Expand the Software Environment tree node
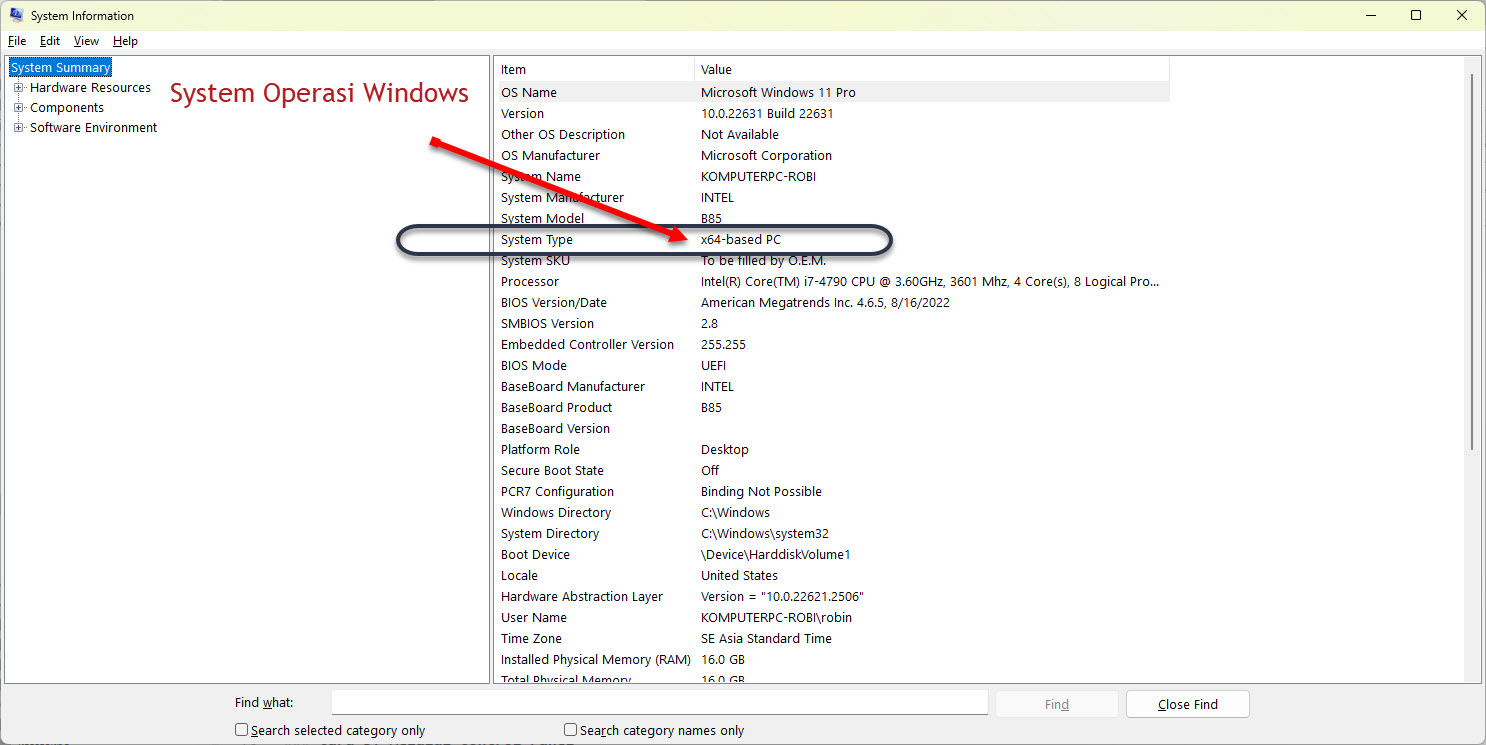Screen dimensions: 1486x745 click(17, 127)
